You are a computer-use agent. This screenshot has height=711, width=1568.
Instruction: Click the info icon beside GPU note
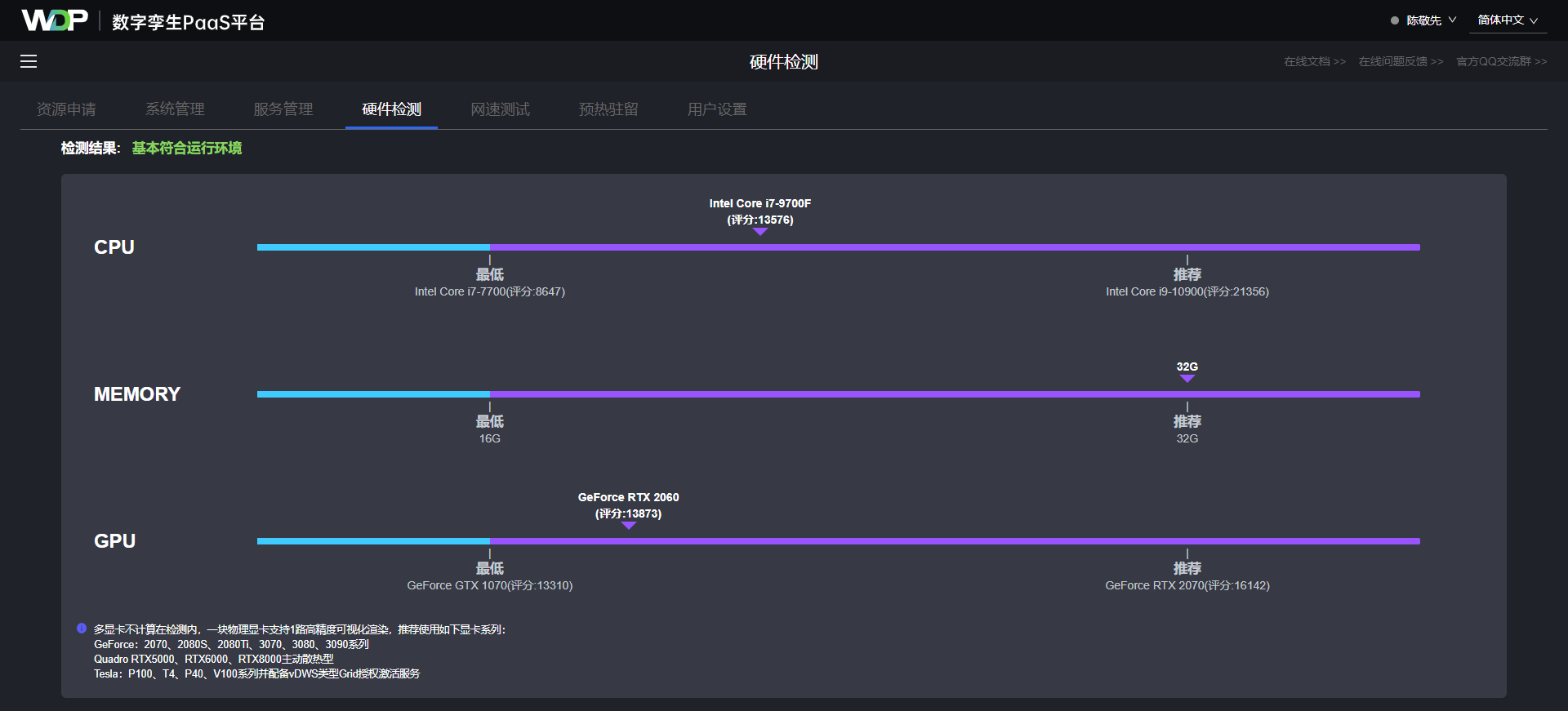82,629
